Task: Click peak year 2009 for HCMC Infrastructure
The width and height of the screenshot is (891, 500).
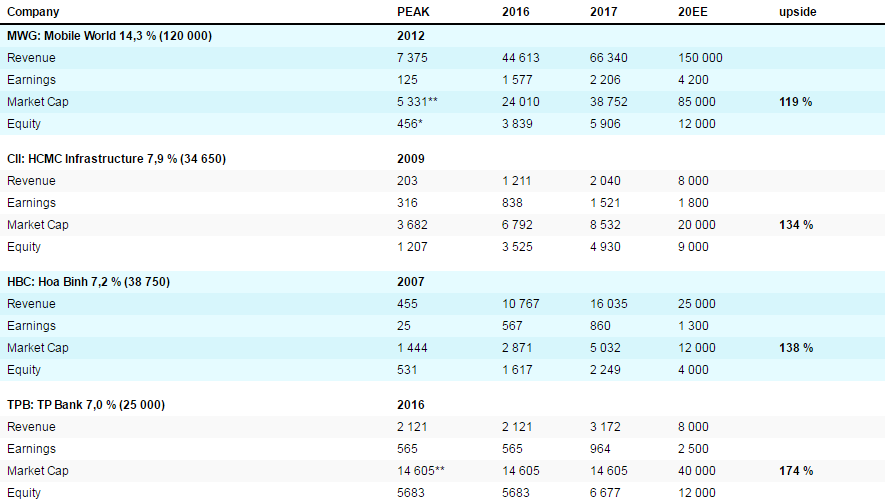Action: click(x=411, y=159)
